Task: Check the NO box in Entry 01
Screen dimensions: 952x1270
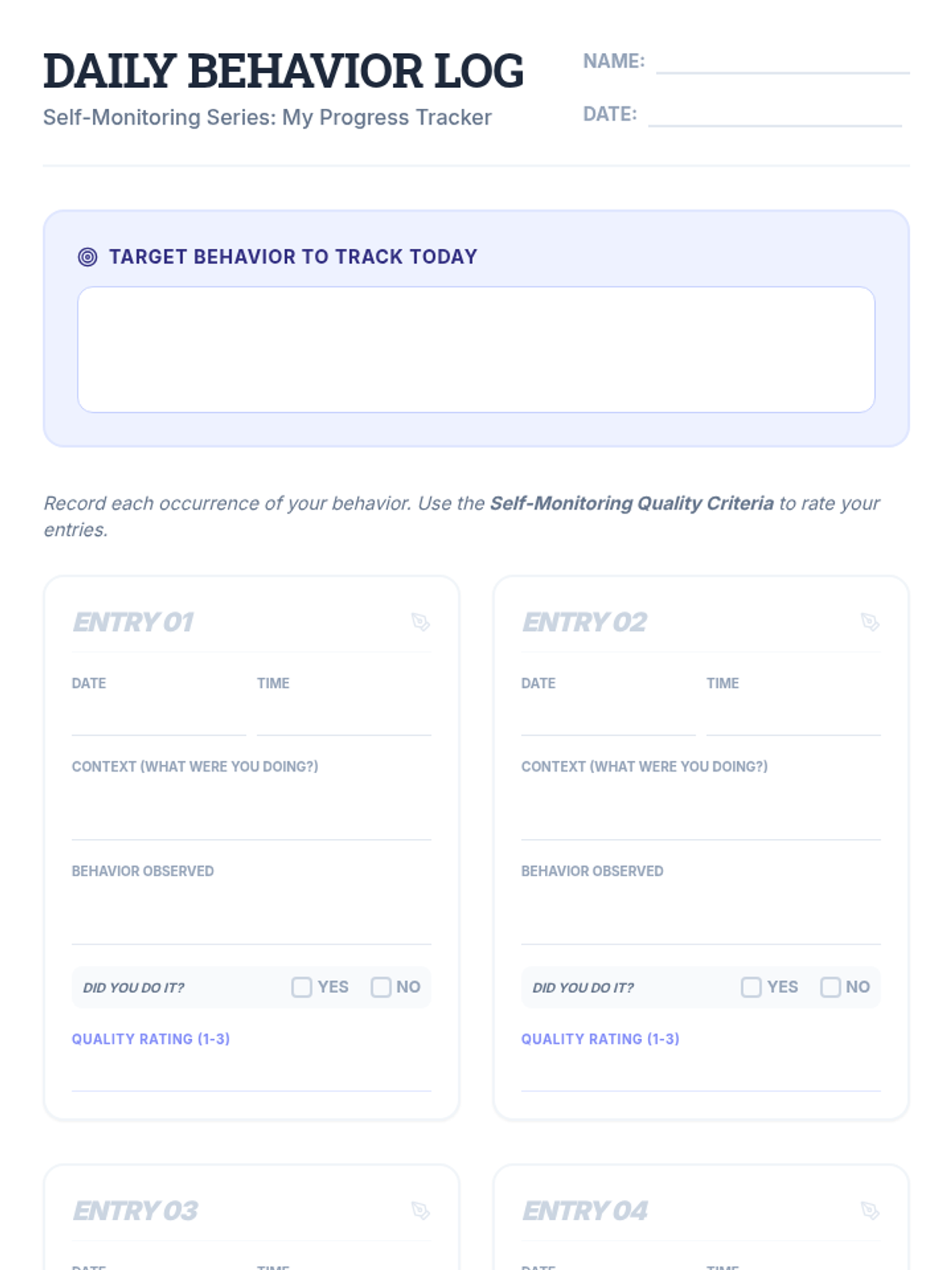Action: tap(381, 987)
